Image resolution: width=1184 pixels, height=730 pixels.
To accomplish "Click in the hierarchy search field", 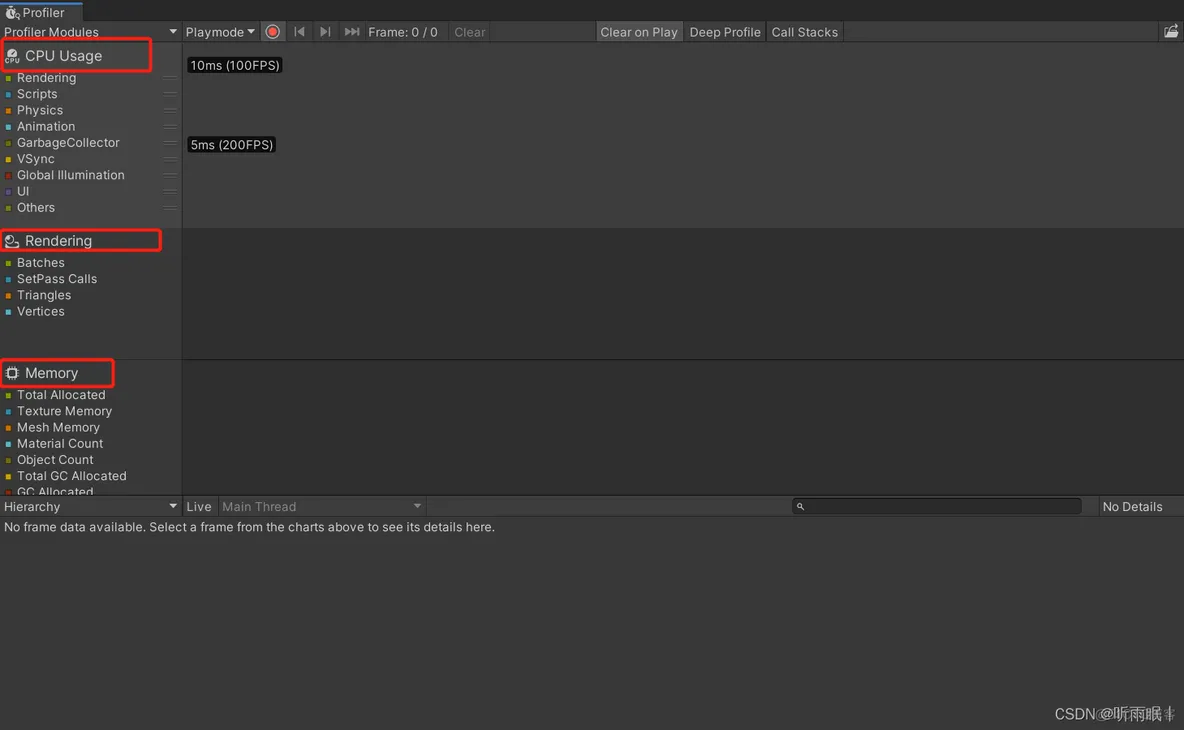I will tap(937, 507).
